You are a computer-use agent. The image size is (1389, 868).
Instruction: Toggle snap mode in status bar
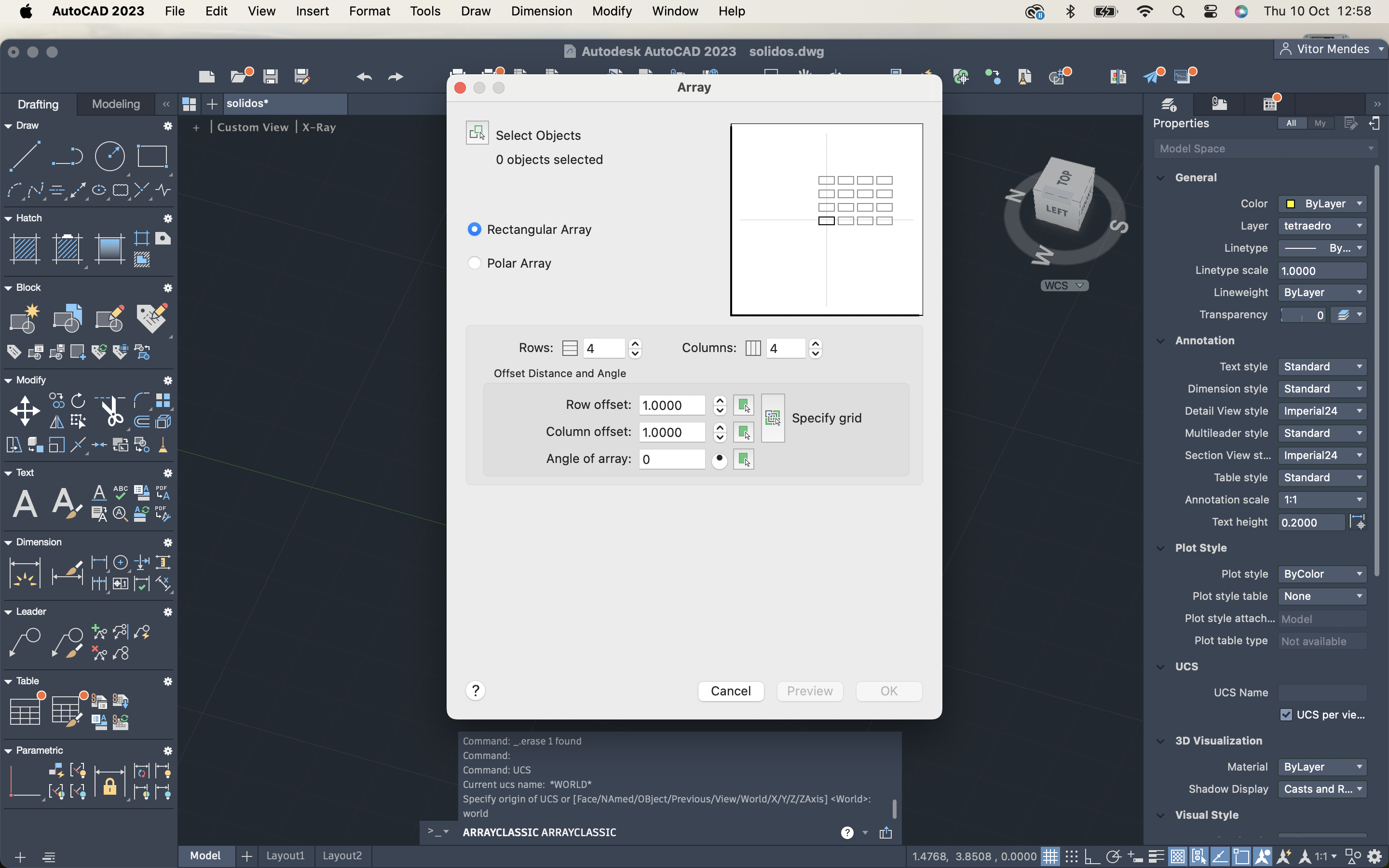pyautogui.click(x=1071, y=856)
